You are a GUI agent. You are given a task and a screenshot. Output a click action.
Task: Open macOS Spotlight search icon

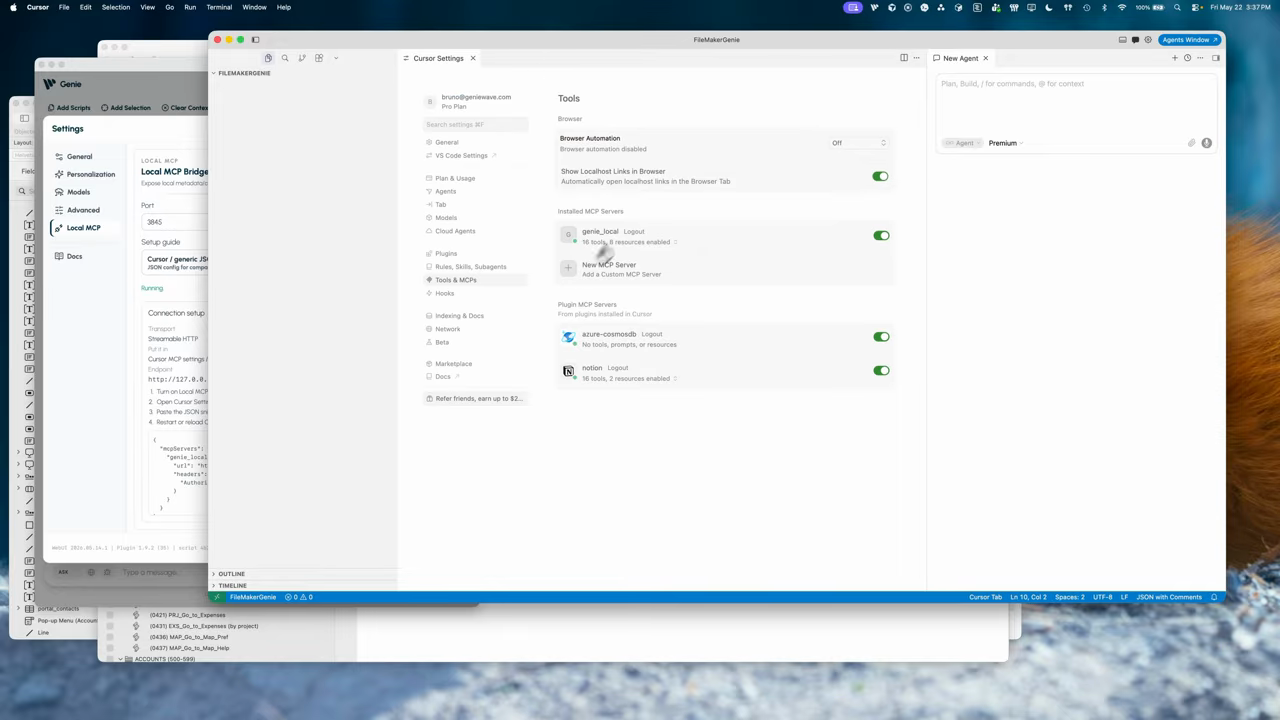(x=1177, y=7)
